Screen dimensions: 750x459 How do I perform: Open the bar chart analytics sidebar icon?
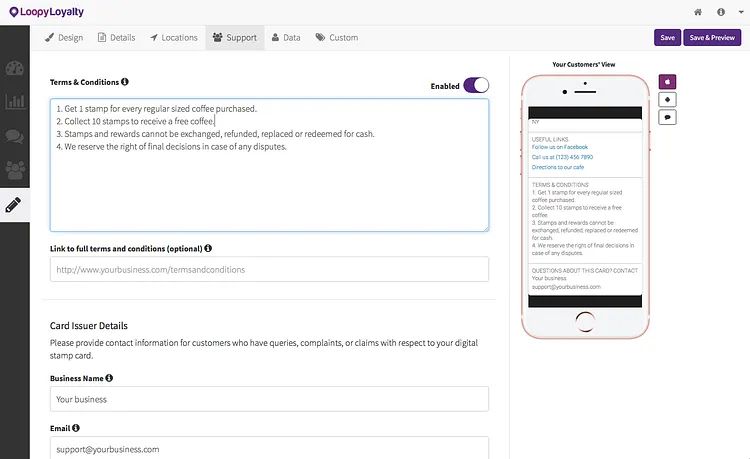14,101
